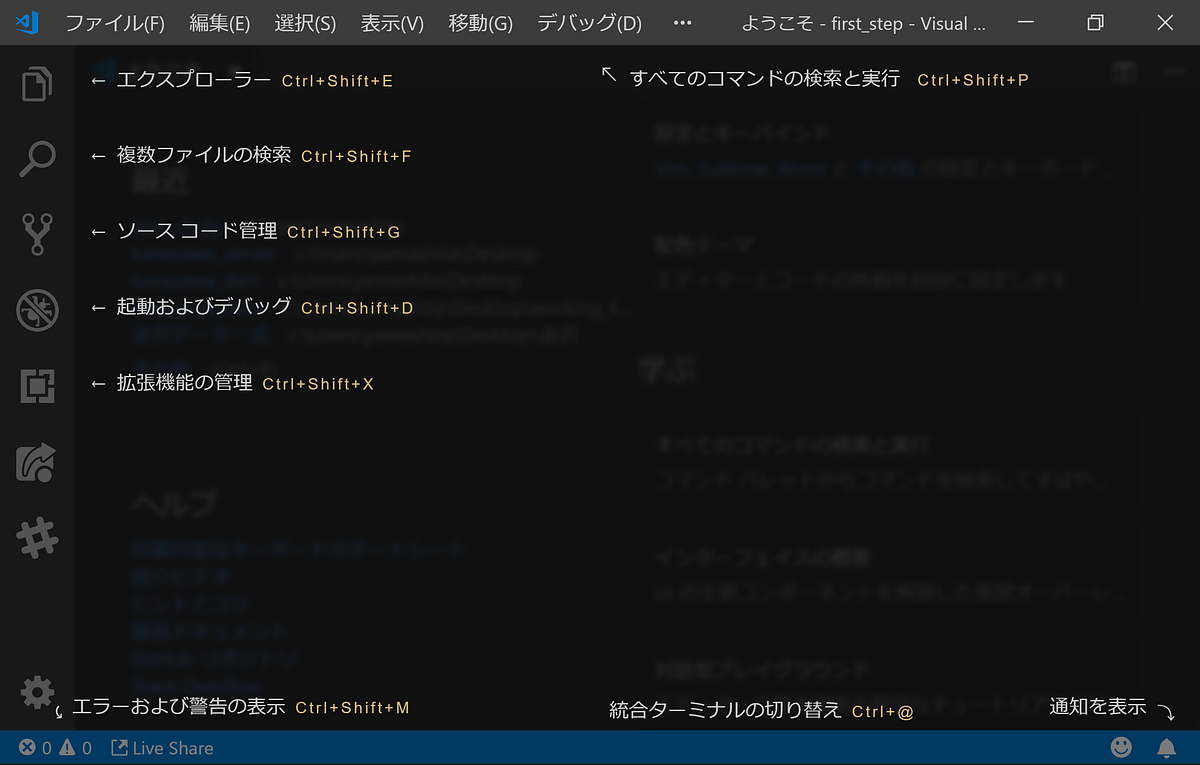1200x765 pixels.
Task: Click エラーおよび警告の表示 label
Action: pyautogui.click(x=179, y=706)
